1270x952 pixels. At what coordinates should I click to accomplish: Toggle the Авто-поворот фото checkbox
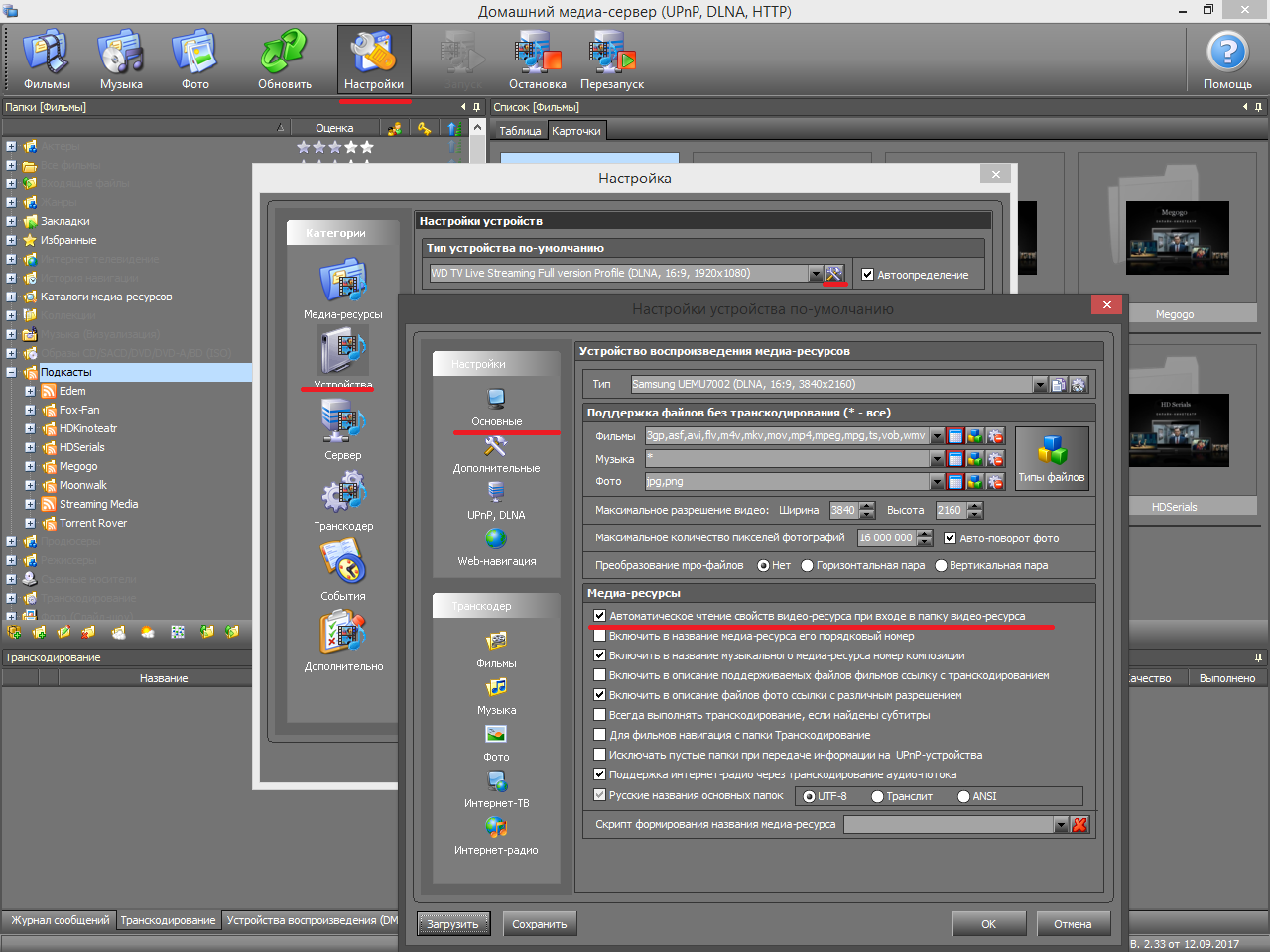pos(950,538)
